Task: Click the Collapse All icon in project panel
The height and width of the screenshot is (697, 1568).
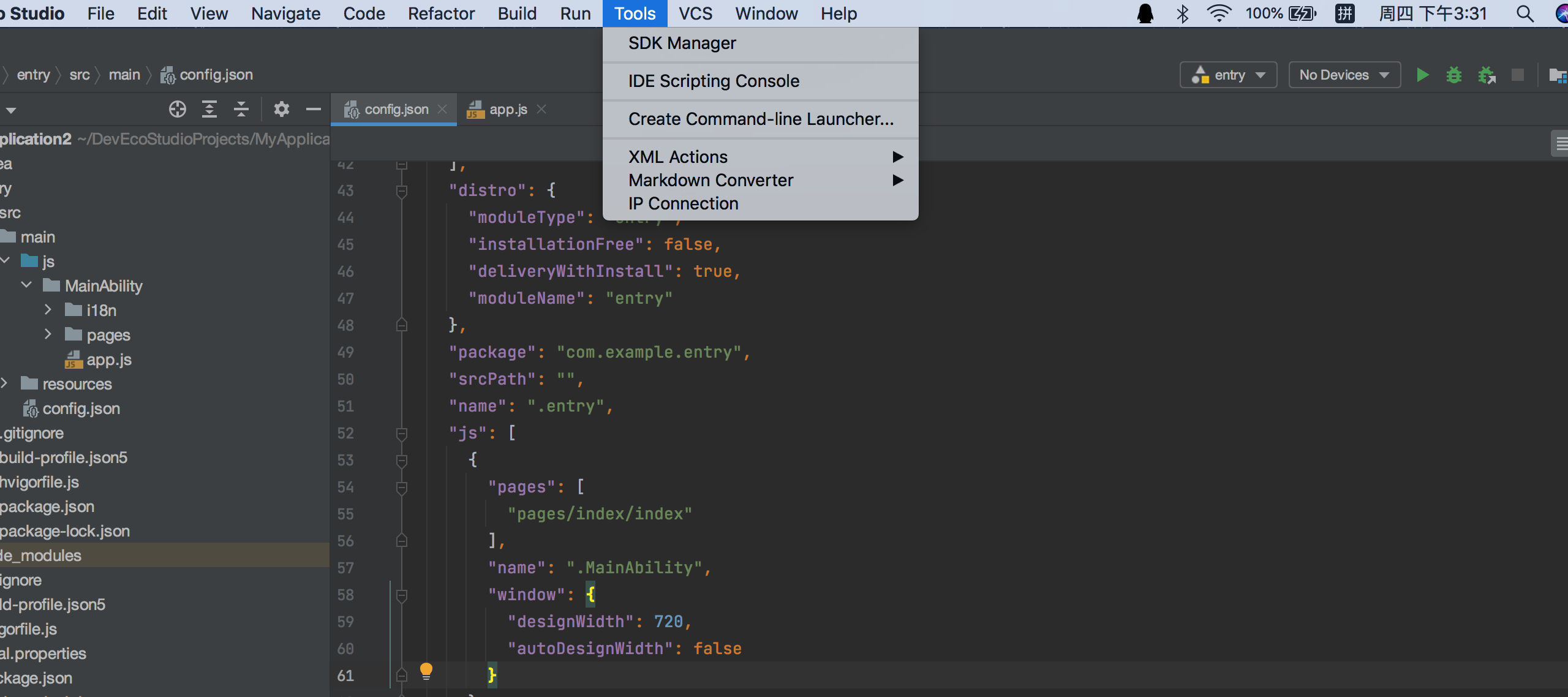Action: pos(241,109)
